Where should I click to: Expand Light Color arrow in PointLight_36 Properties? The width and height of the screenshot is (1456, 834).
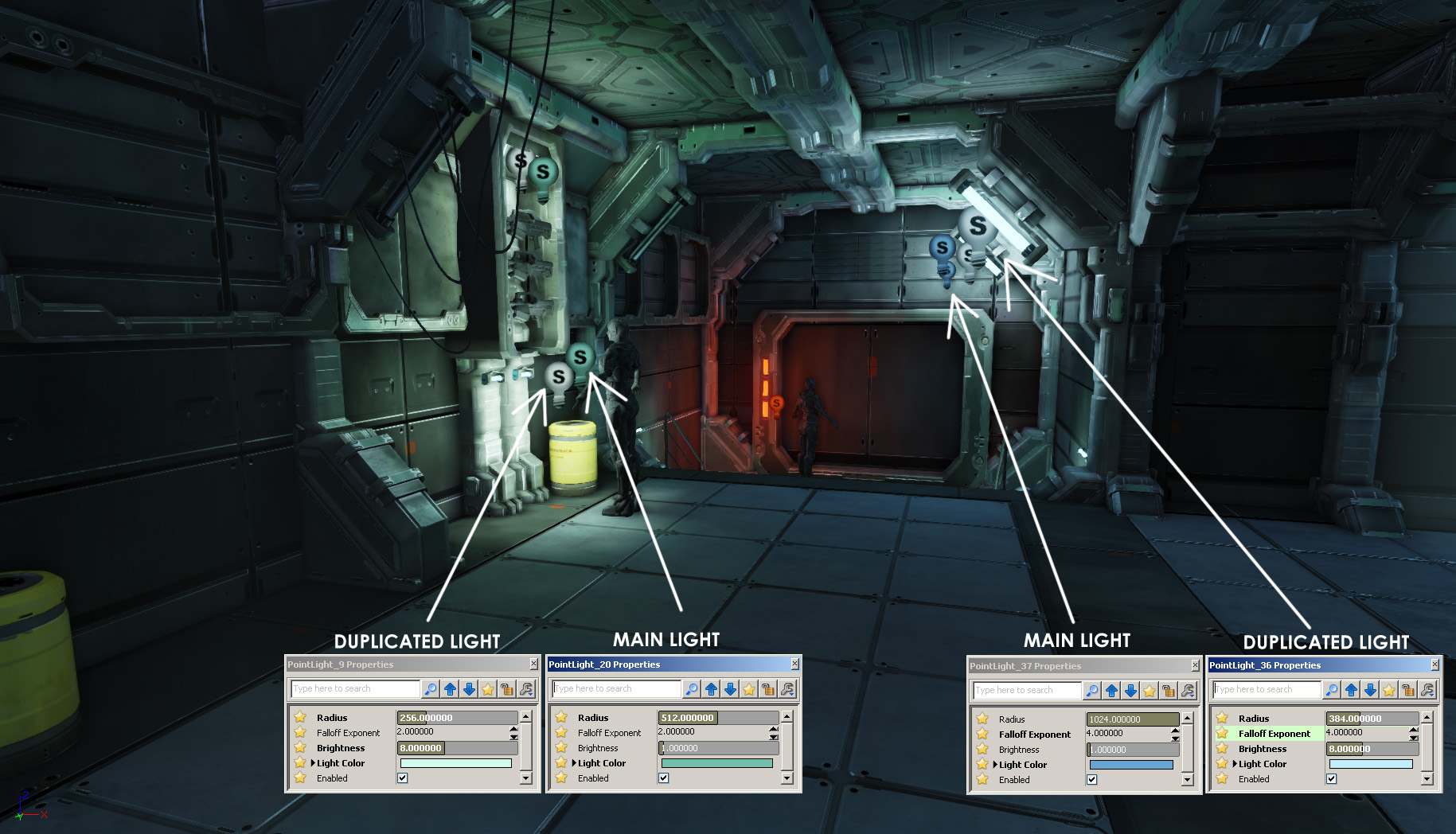[x=1235, y=764]
